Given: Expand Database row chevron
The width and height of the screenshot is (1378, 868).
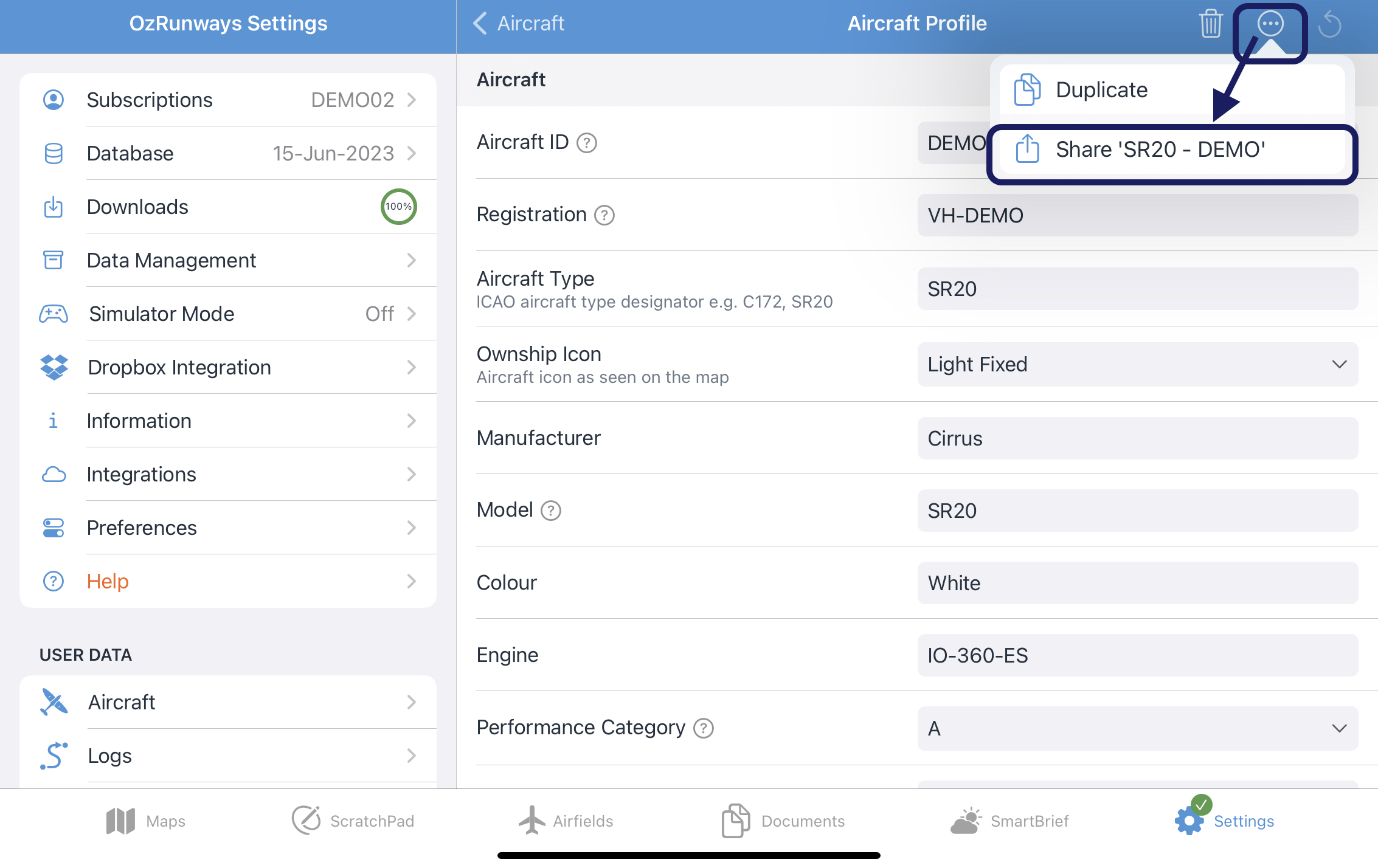Looking at the screenshot, I should pos(412,153).
